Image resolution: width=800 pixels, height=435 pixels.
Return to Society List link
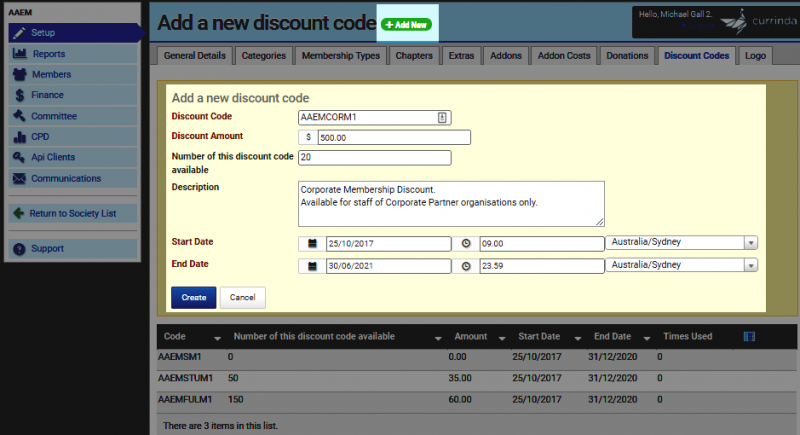tap(73, 213)
